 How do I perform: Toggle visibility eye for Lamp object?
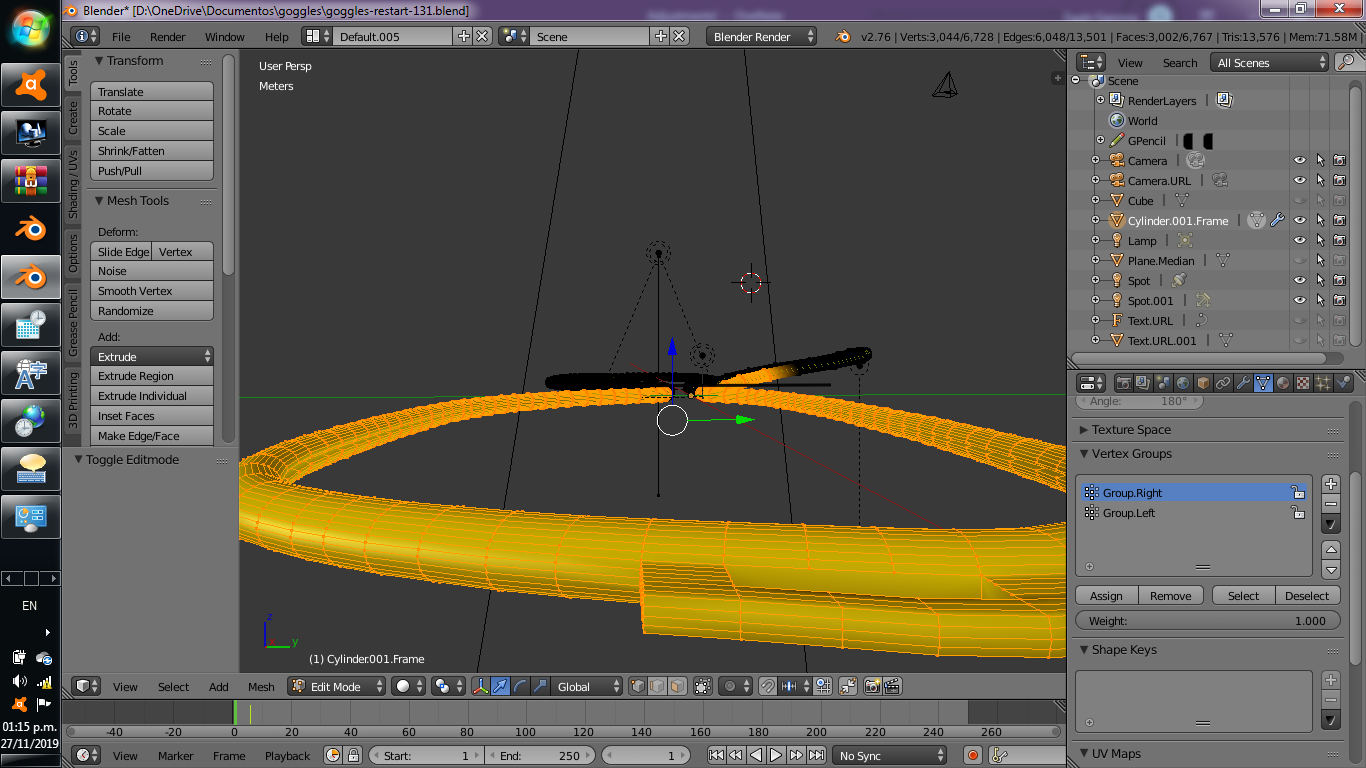tap(1300, 240)
